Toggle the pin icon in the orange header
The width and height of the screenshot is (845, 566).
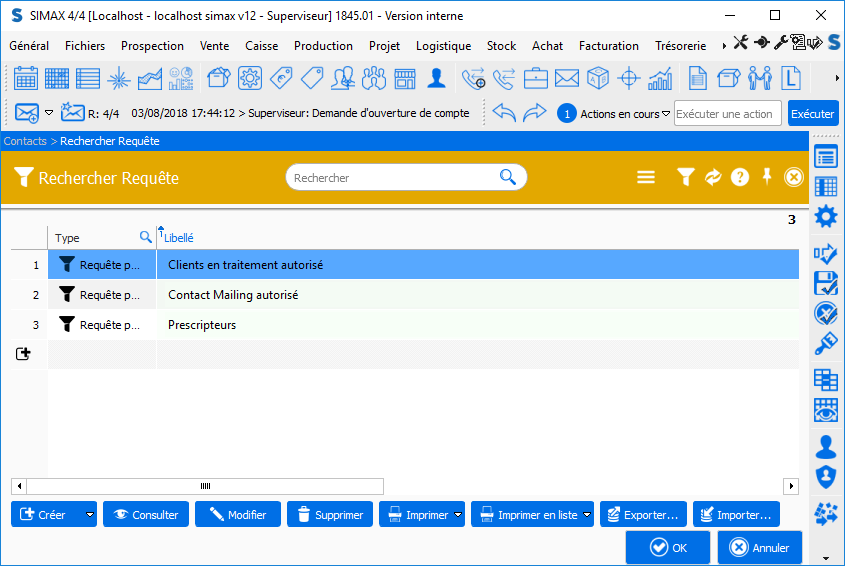pyautogui.click(x=767, y=177)
